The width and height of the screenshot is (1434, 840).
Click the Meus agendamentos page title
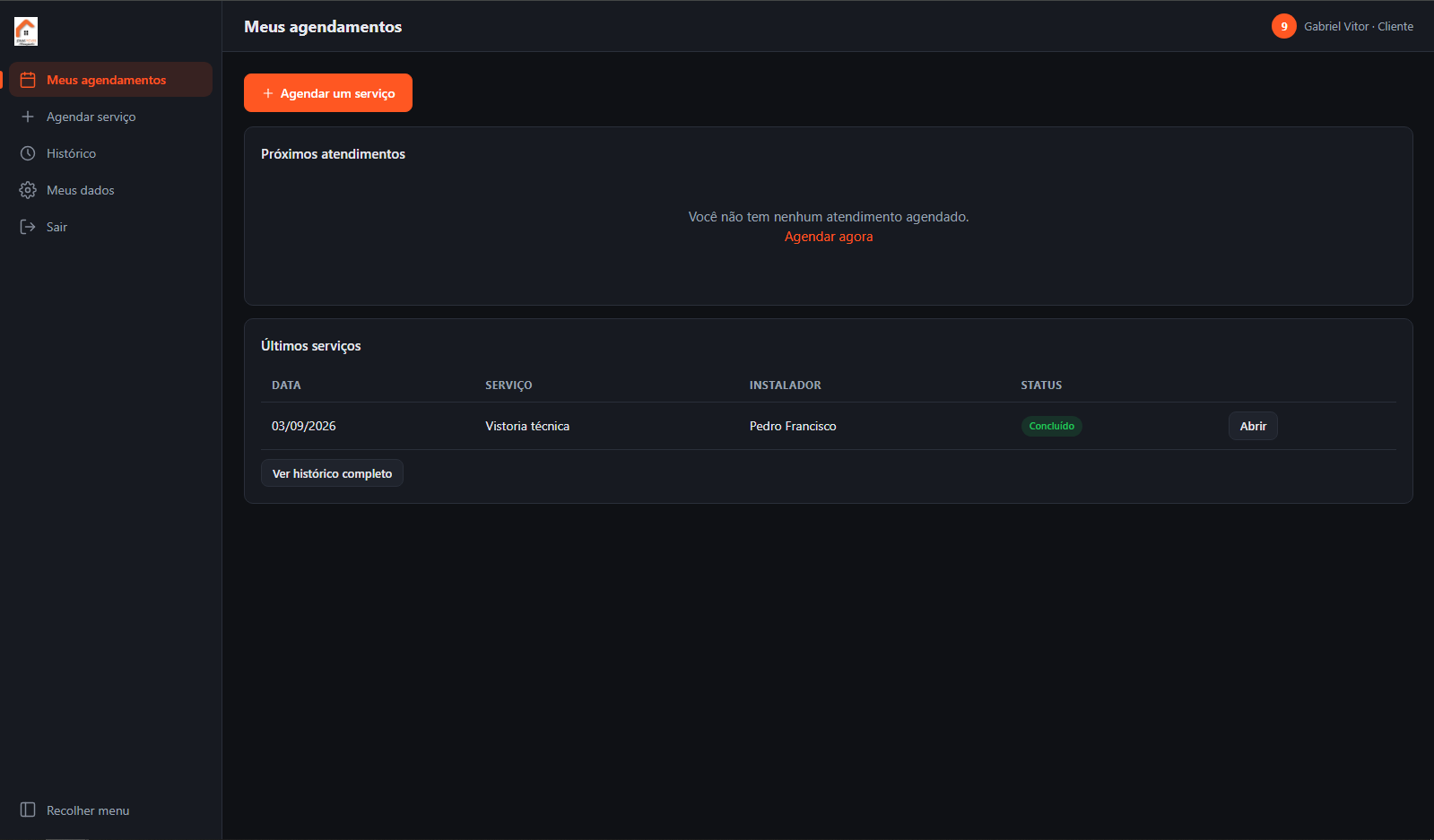[323, 27]
